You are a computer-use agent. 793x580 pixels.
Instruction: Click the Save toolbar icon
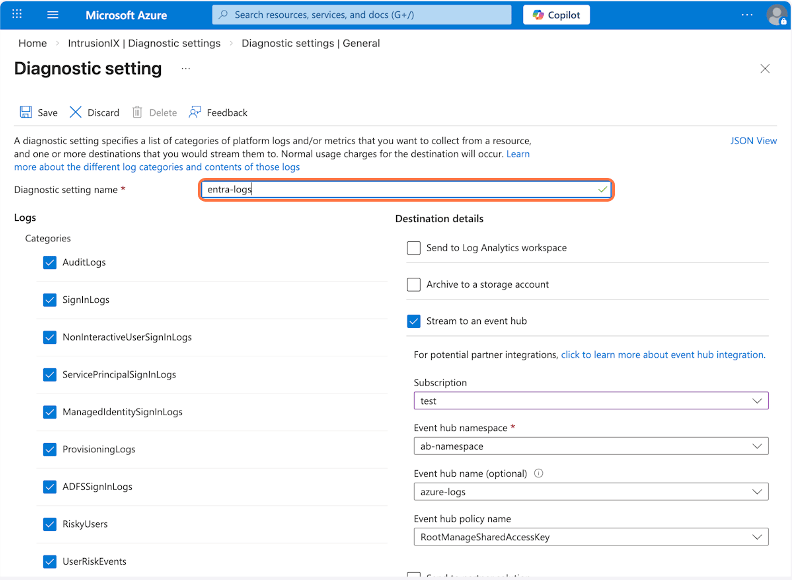tap(25, 112)
